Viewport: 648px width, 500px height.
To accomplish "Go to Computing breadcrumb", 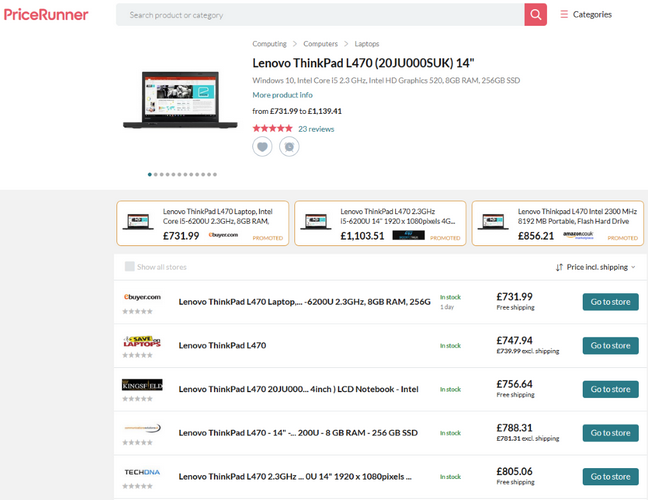I will (269, 44).
